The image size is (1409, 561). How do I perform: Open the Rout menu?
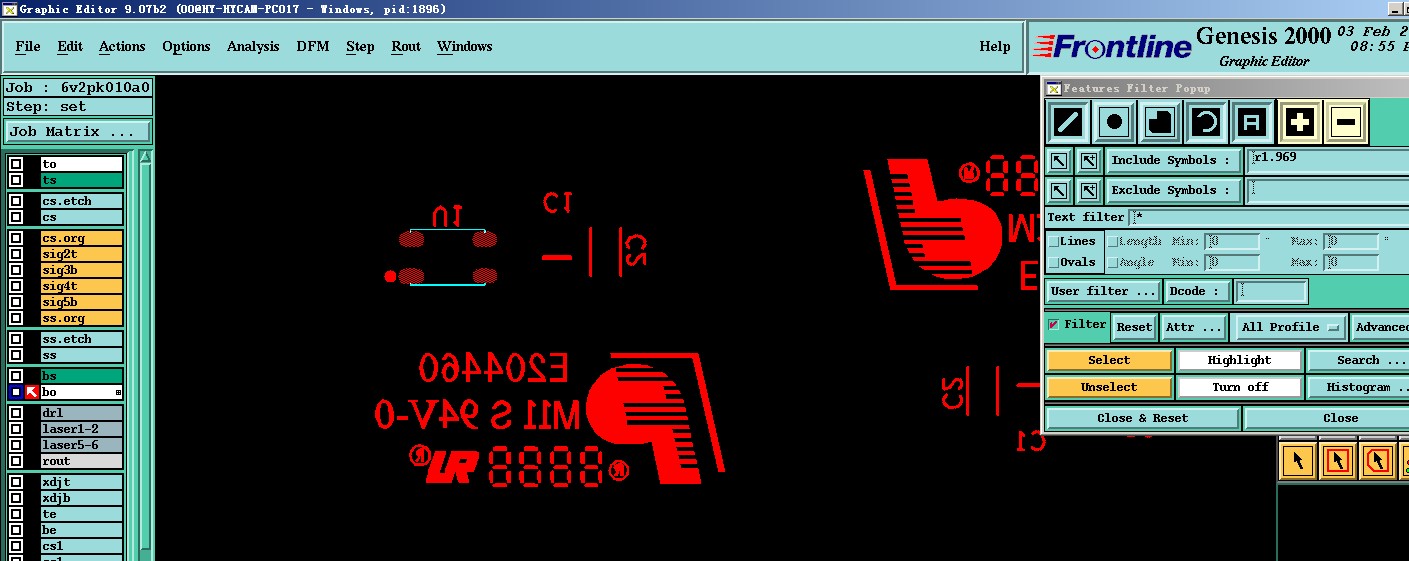[x=406, y=46]
